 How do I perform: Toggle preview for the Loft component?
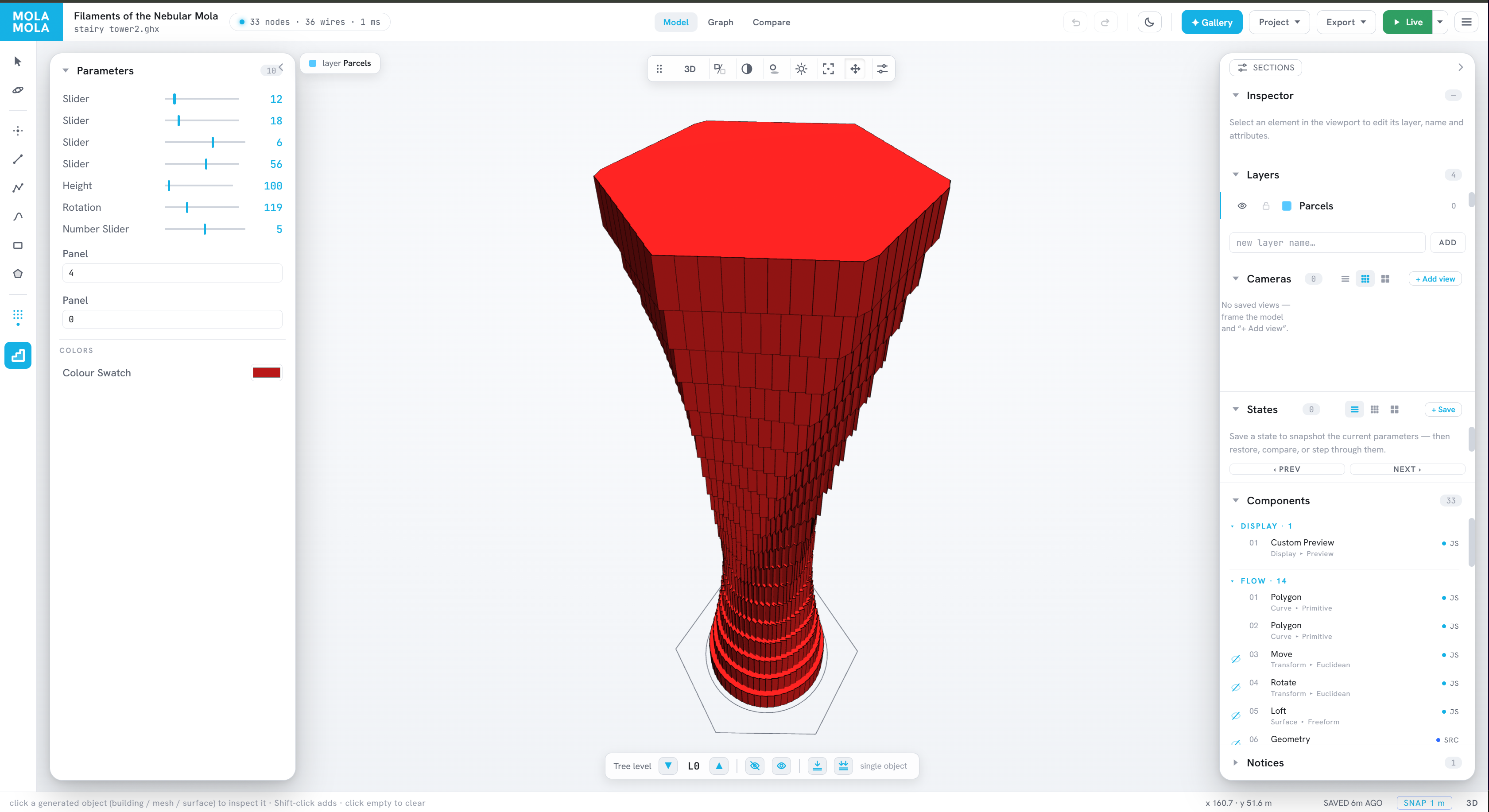[x=1236, y=715]
